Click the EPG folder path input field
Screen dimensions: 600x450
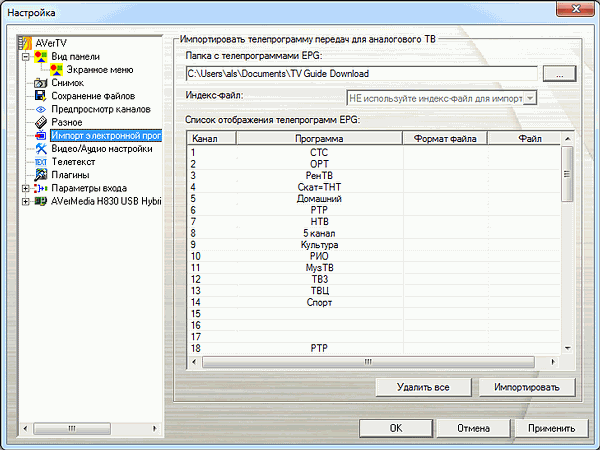pos(362,73)
